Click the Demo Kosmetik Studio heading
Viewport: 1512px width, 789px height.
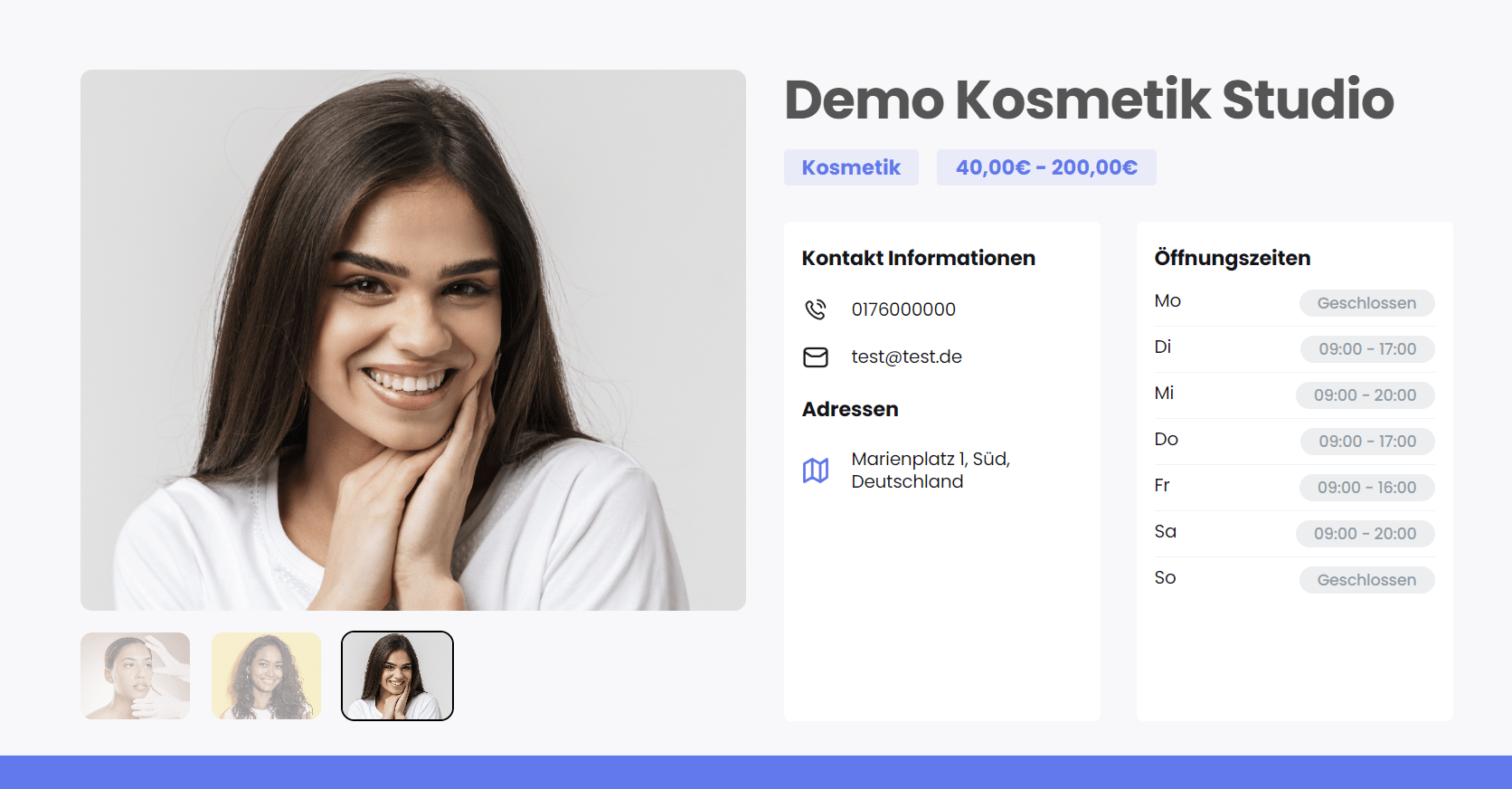(1089, 100)
